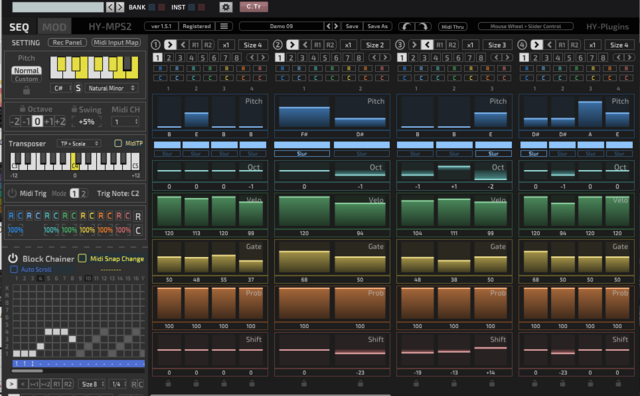Enable the MidiTP checkbox
The height and width of the screenshot is (396, 640).
118,143
